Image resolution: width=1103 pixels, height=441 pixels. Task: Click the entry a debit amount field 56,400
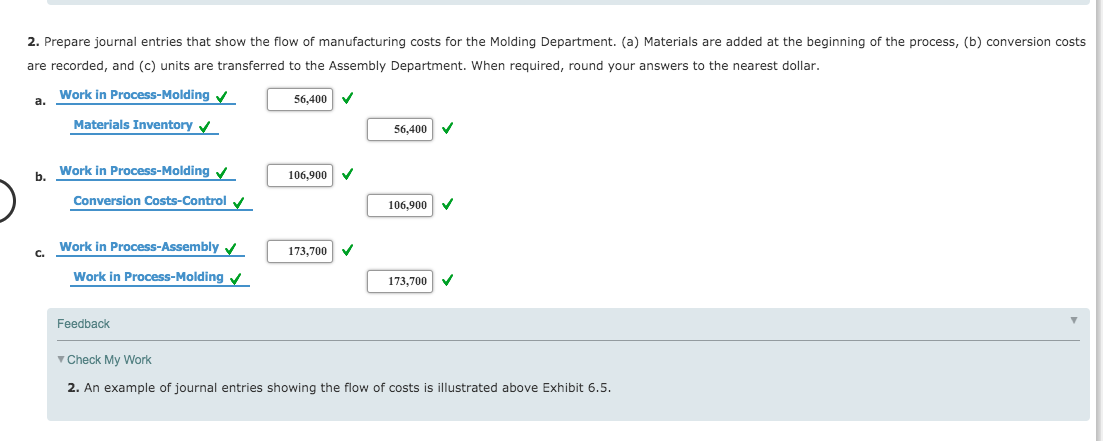[x=300, y=99]
